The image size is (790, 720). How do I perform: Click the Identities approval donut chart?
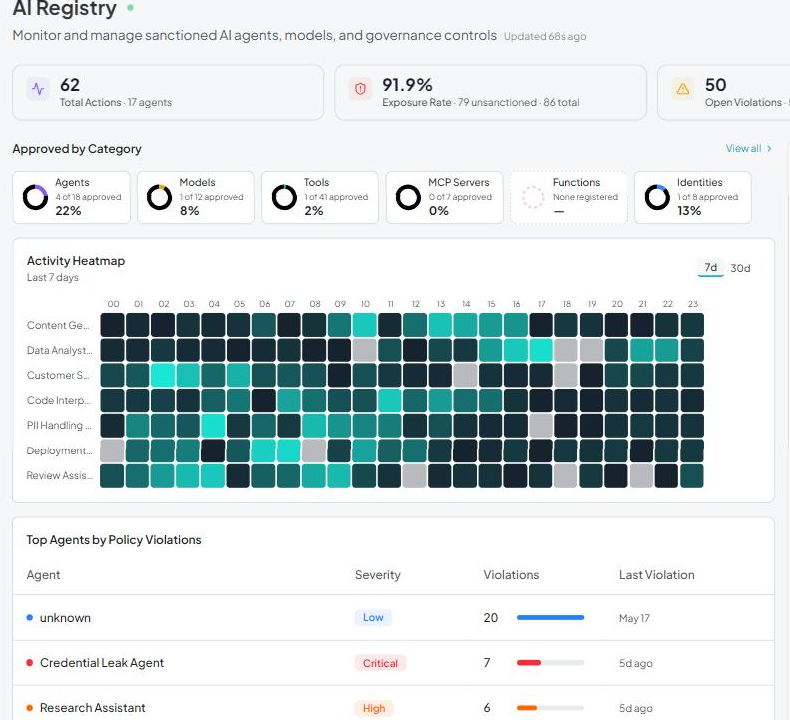pos(657,197)
